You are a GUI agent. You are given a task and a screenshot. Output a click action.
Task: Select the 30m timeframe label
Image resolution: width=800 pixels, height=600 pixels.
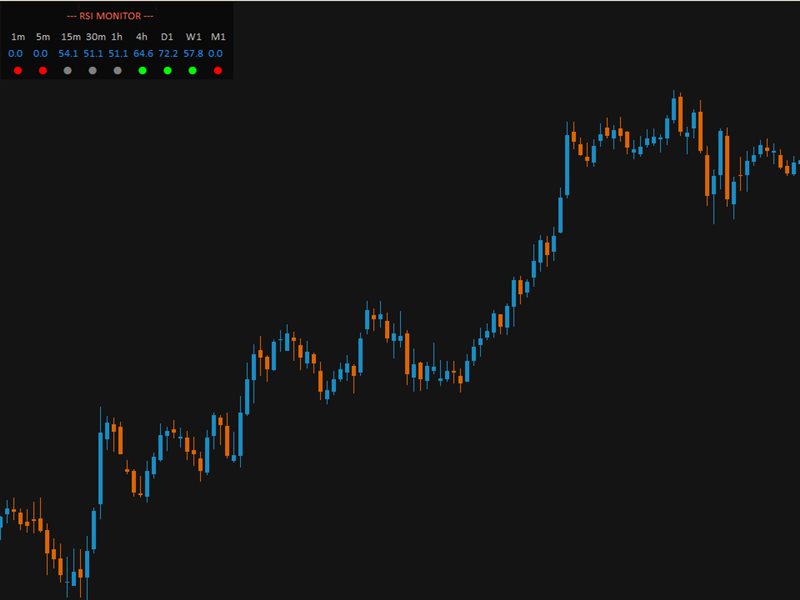tap(95, 37)
